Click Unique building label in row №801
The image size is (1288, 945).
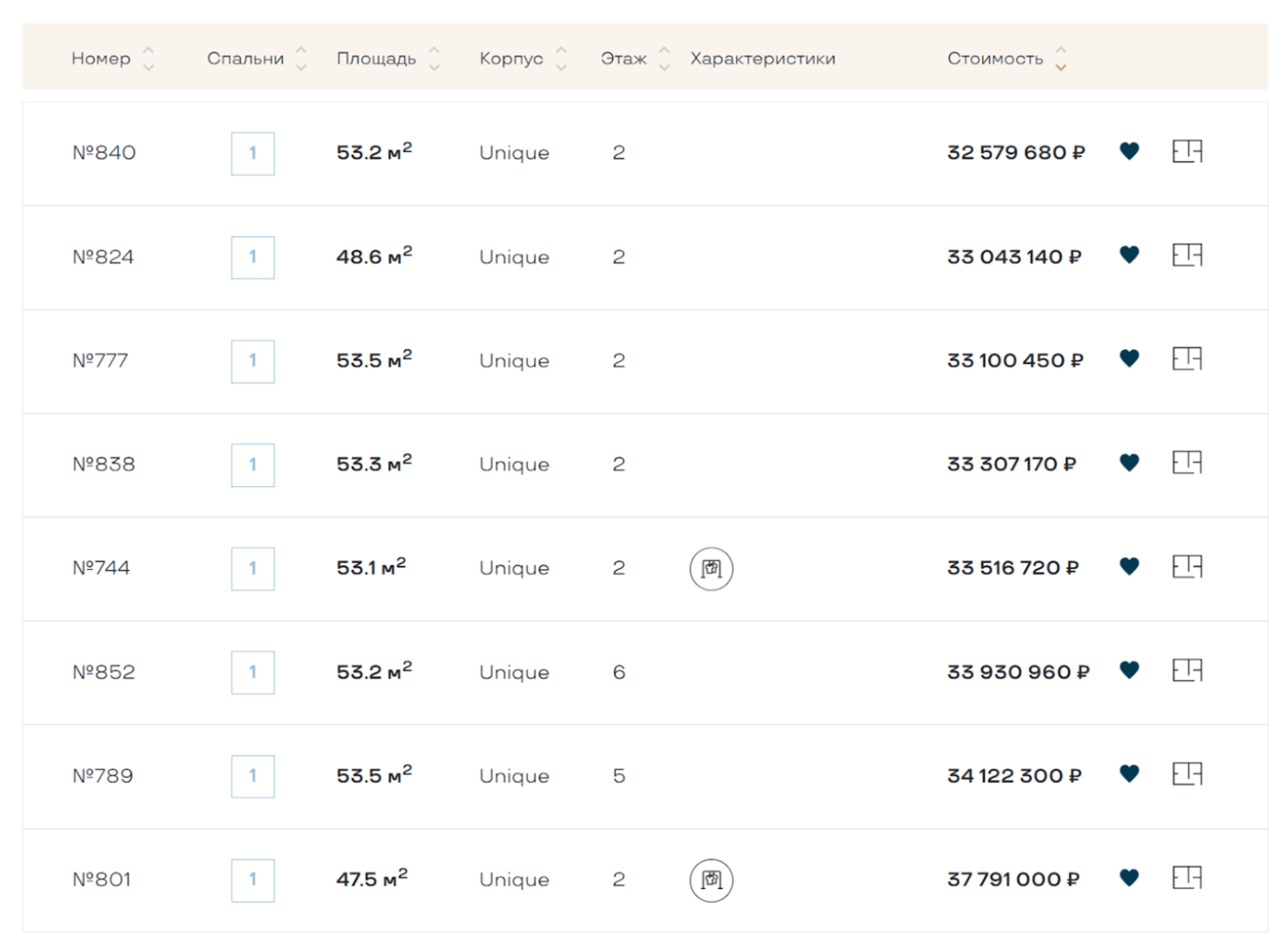click(x=514, y=879)
